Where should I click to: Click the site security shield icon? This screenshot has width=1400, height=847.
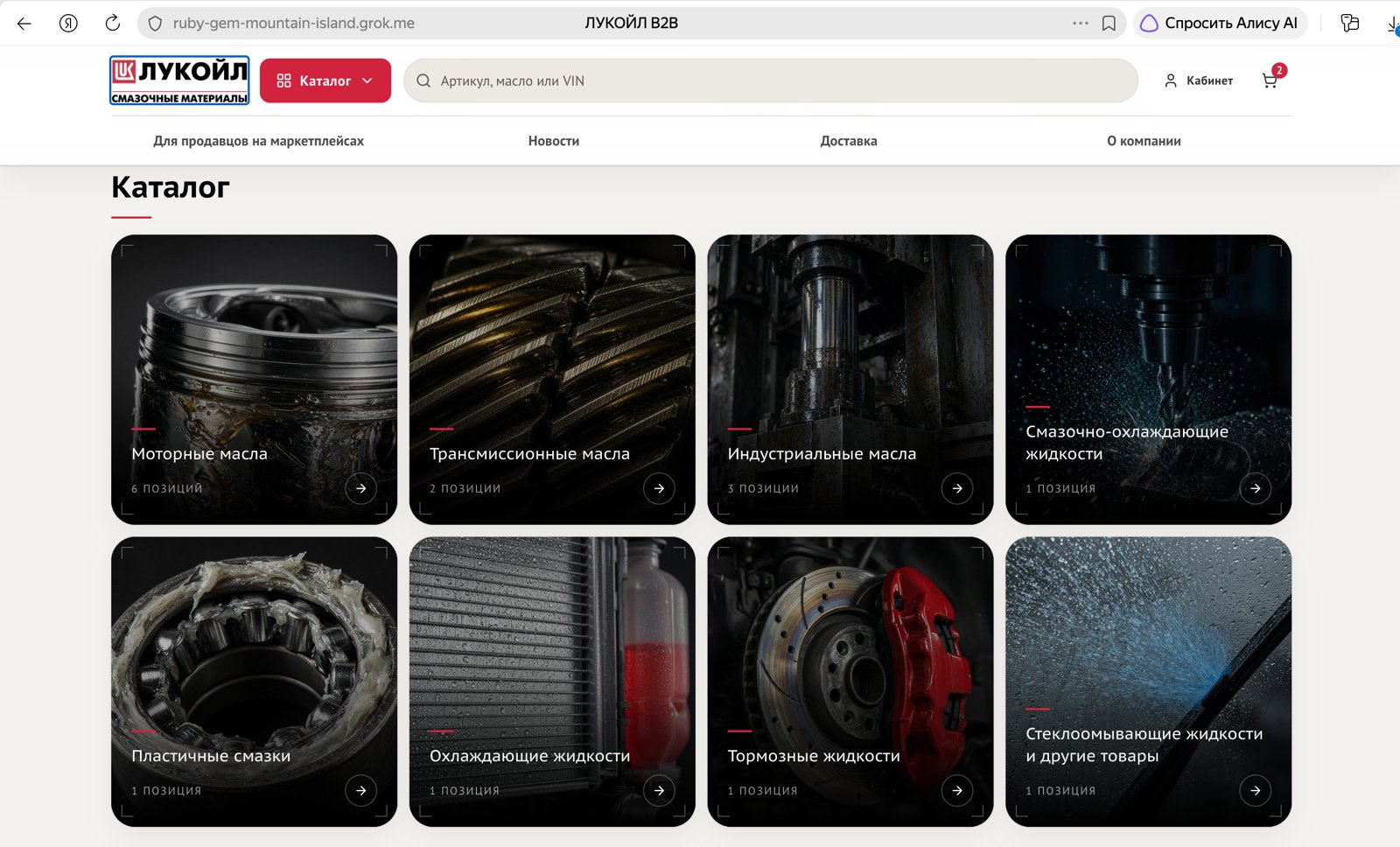point(155,24)
